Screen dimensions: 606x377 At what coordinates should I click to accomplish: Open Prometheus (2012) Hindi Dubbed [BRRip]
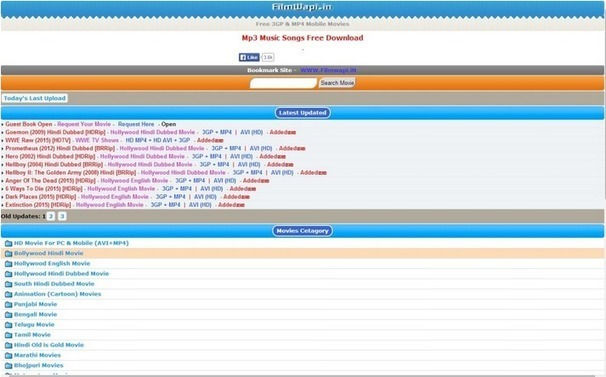coord(60,148)
